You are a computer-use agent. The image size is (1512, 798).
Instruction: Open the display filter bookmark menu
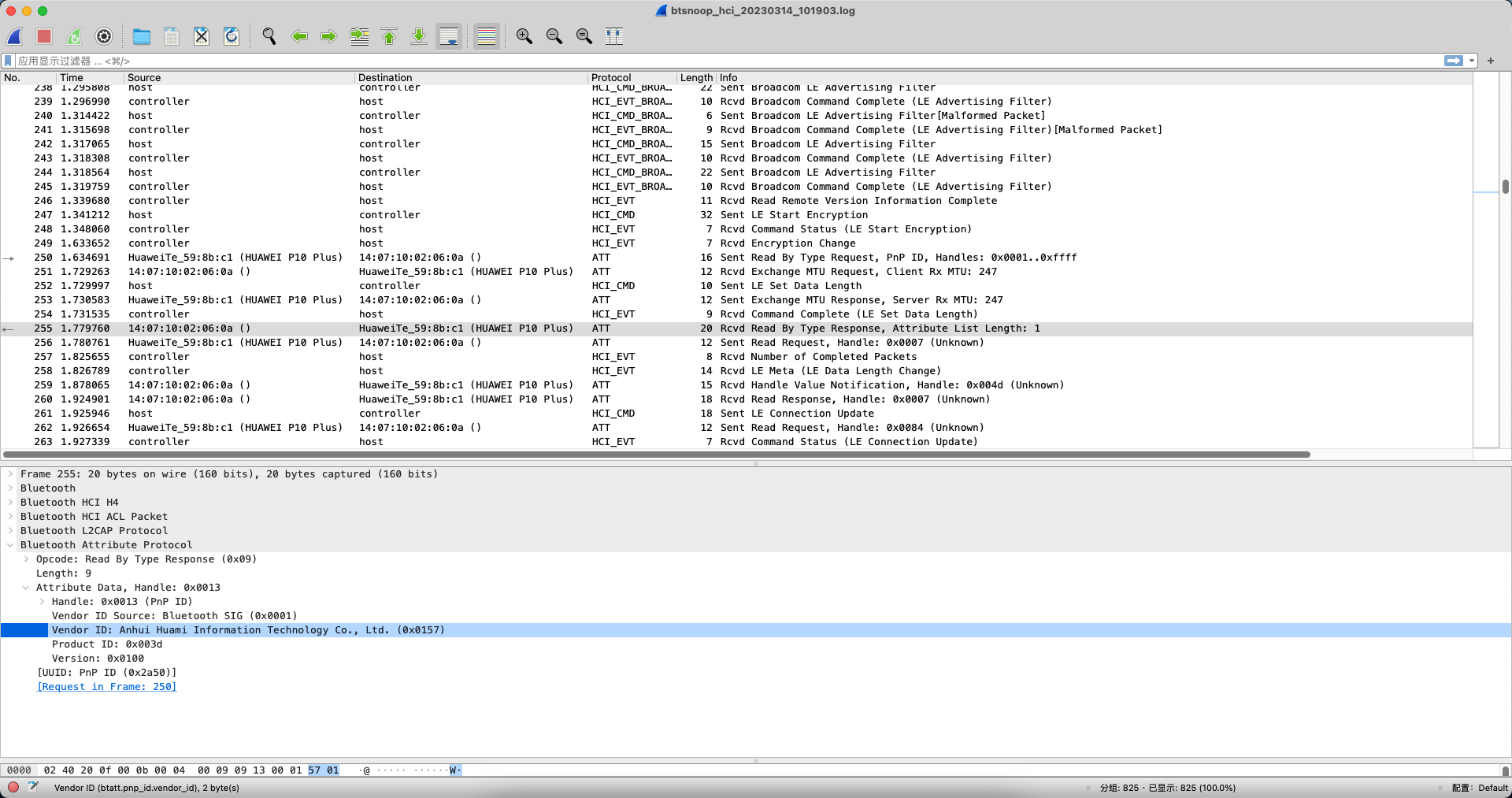click(x=8, y=61)
